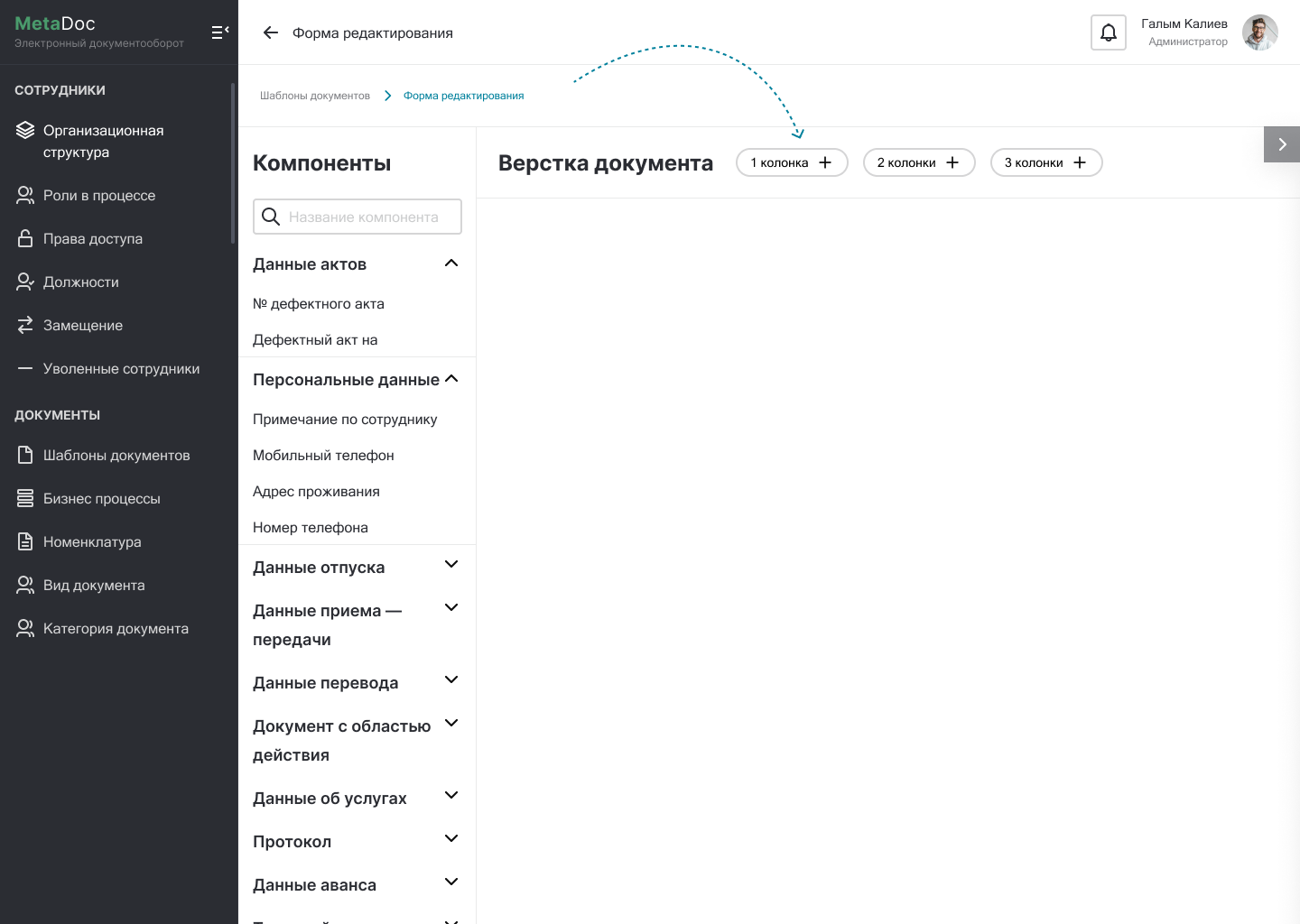Open Номенклатура in the sidebar

pyautogui.click(x=92, y=542)
